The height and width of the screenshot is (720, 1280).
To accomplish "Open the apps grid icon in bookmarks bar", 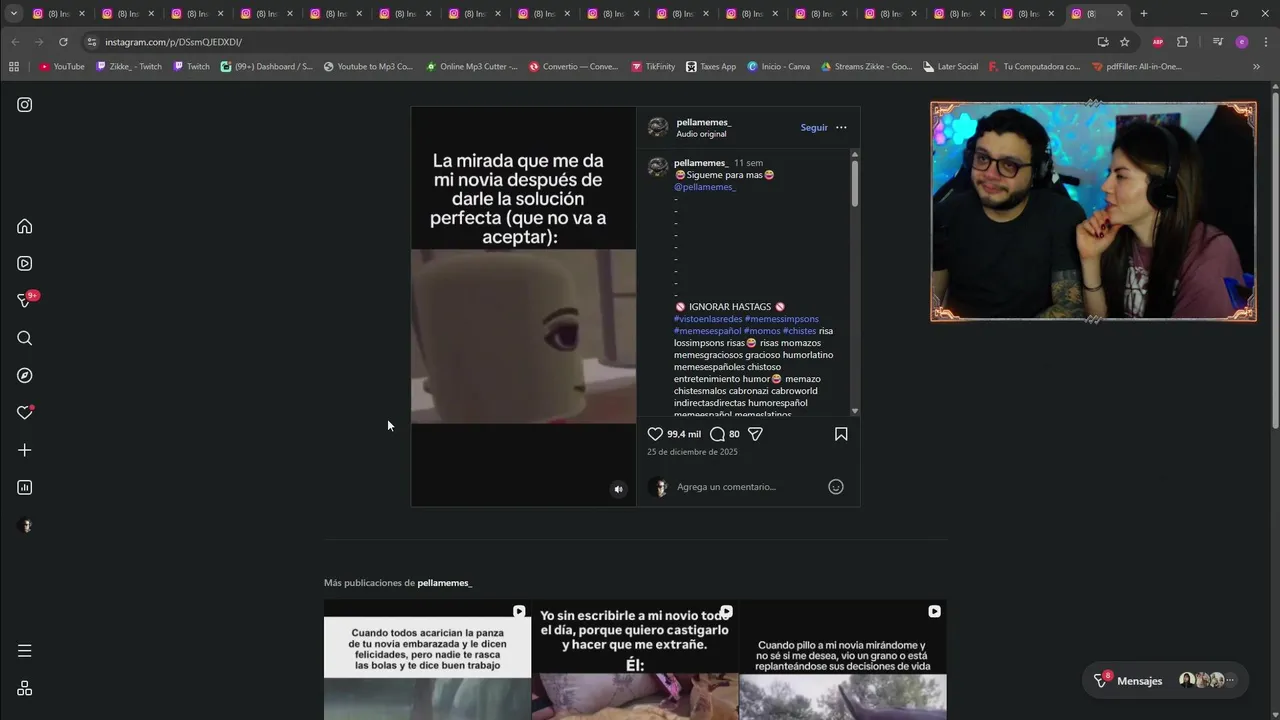I will [14, 67].
